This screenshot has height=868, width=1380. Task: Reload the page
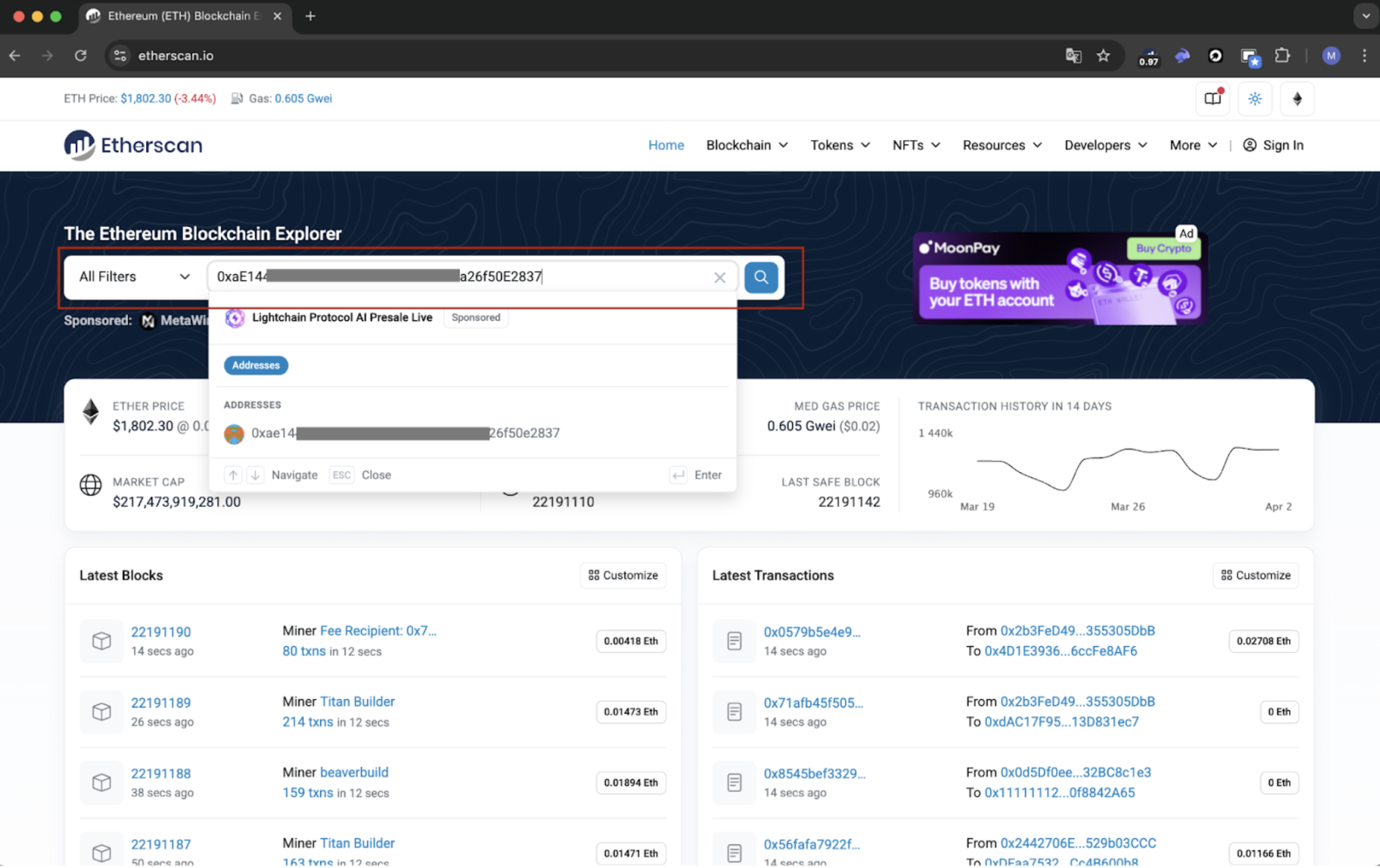[80, 56]
